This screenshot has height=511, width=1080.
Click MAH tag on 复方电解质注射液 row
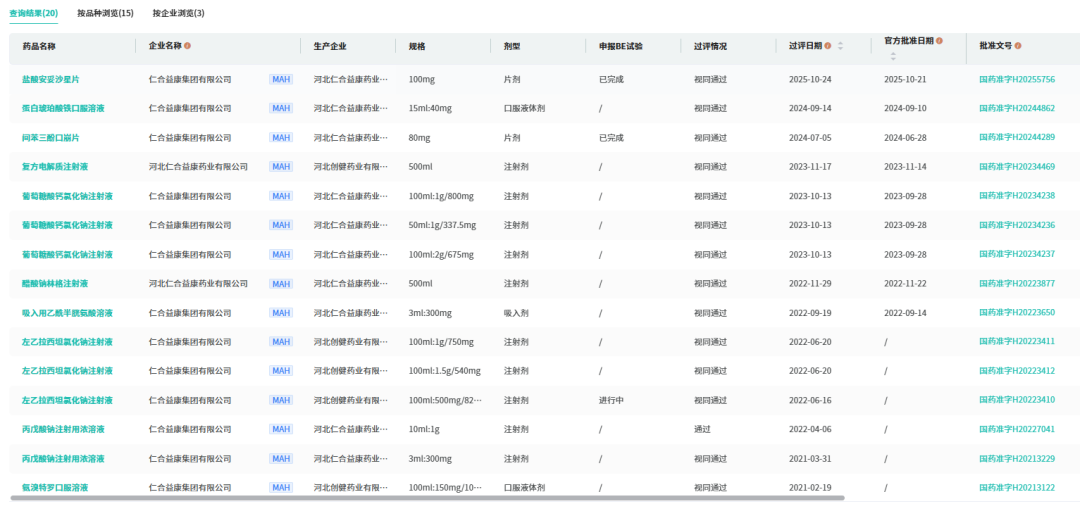click(281, 167)
